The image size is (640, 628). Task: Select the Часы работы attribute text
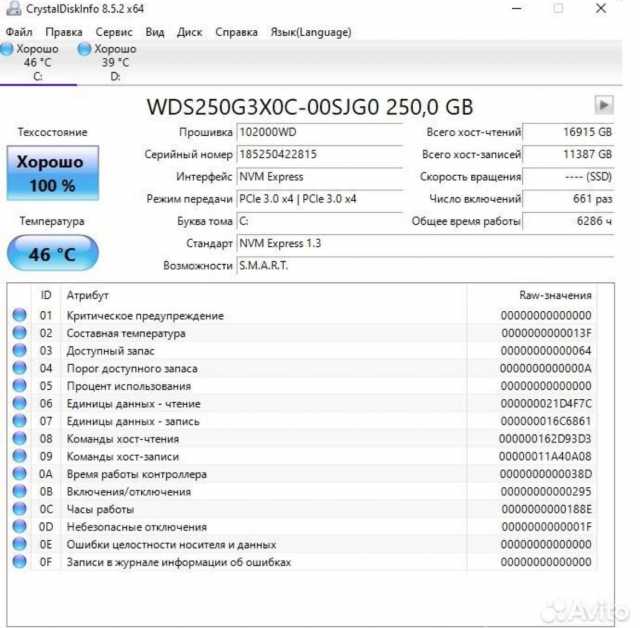100,510
